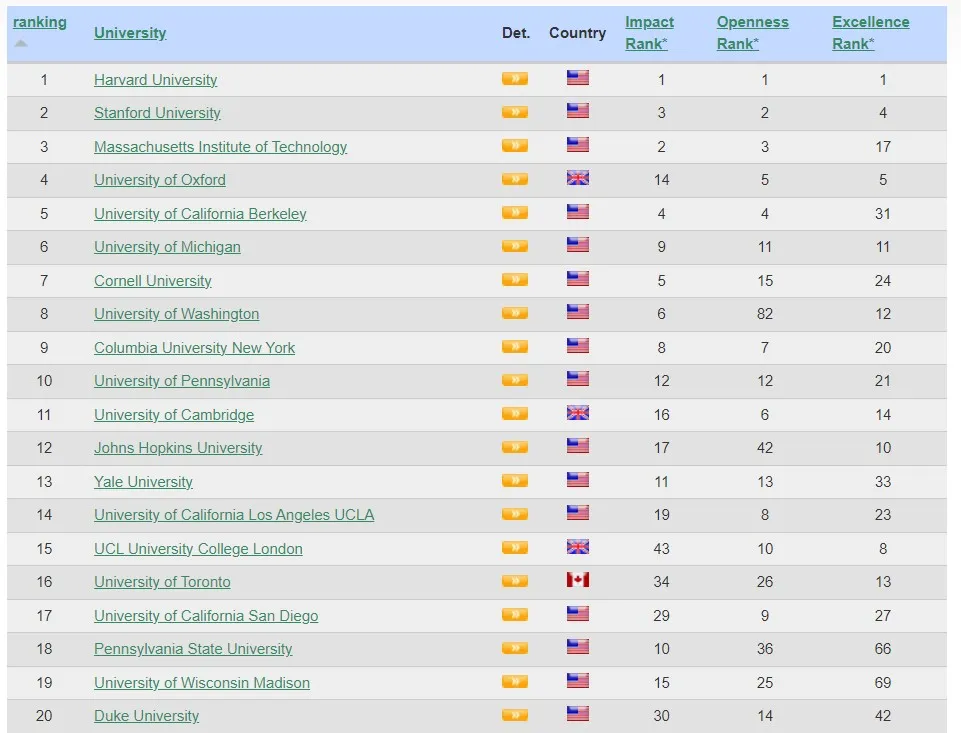Click the Canada flag in the University of Toronto row
The width and height of the screenshot is (961, 733).
click(578, 579)
